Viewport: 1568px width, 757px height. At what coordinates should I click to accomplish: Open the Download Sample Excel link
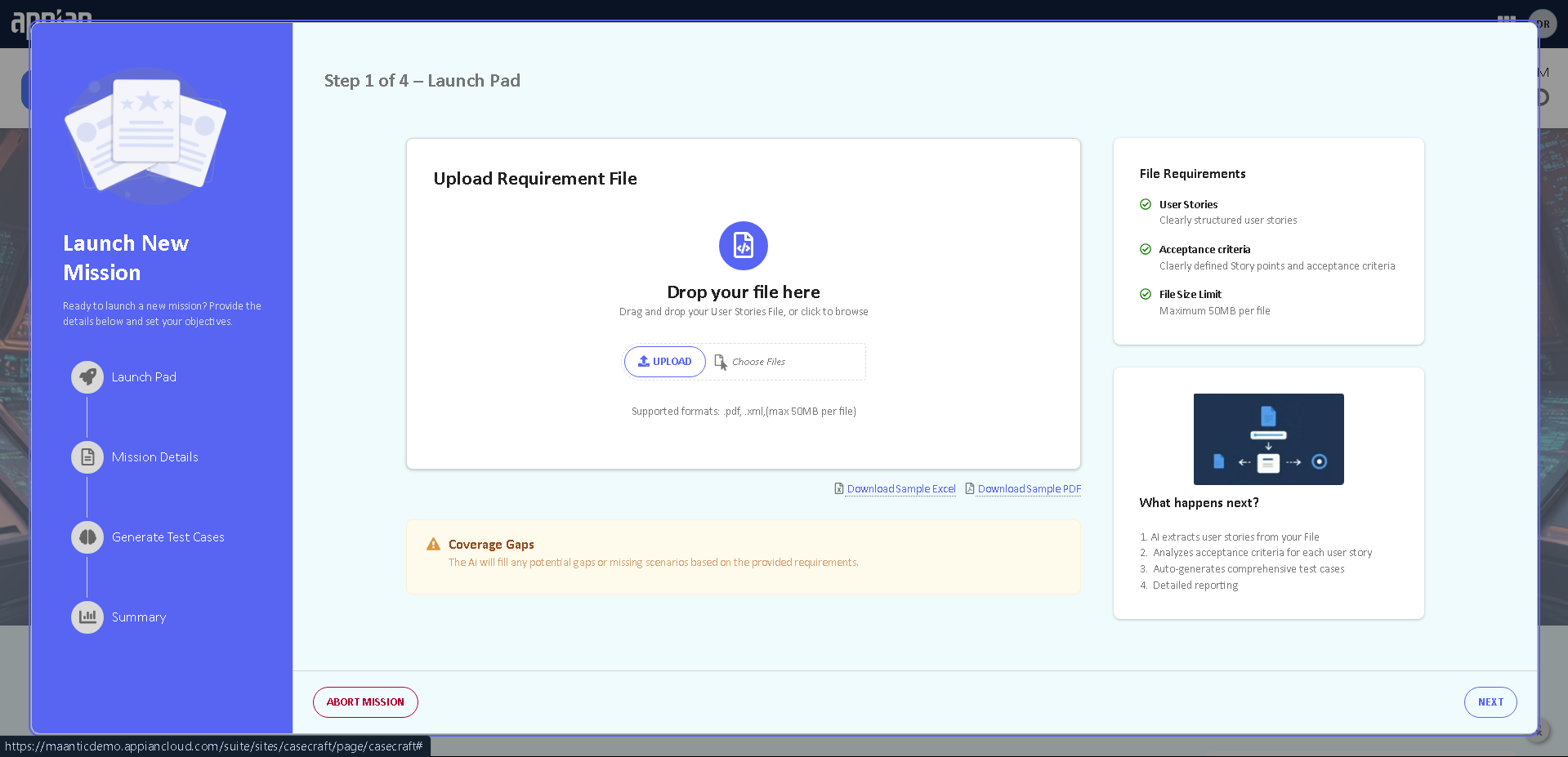900,489
